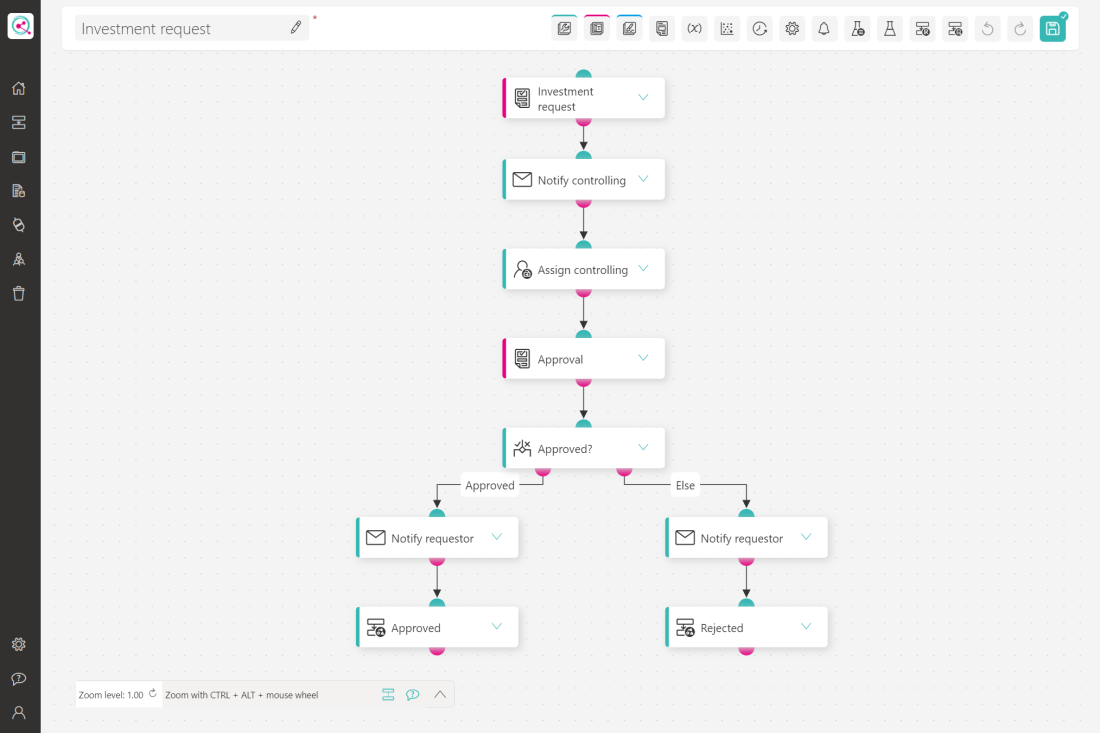Image resolution: width=1100 pixels, height=733 pixels.
Task: Select the variables (x) icon in toolbar
Action: (x=694, y=28)
